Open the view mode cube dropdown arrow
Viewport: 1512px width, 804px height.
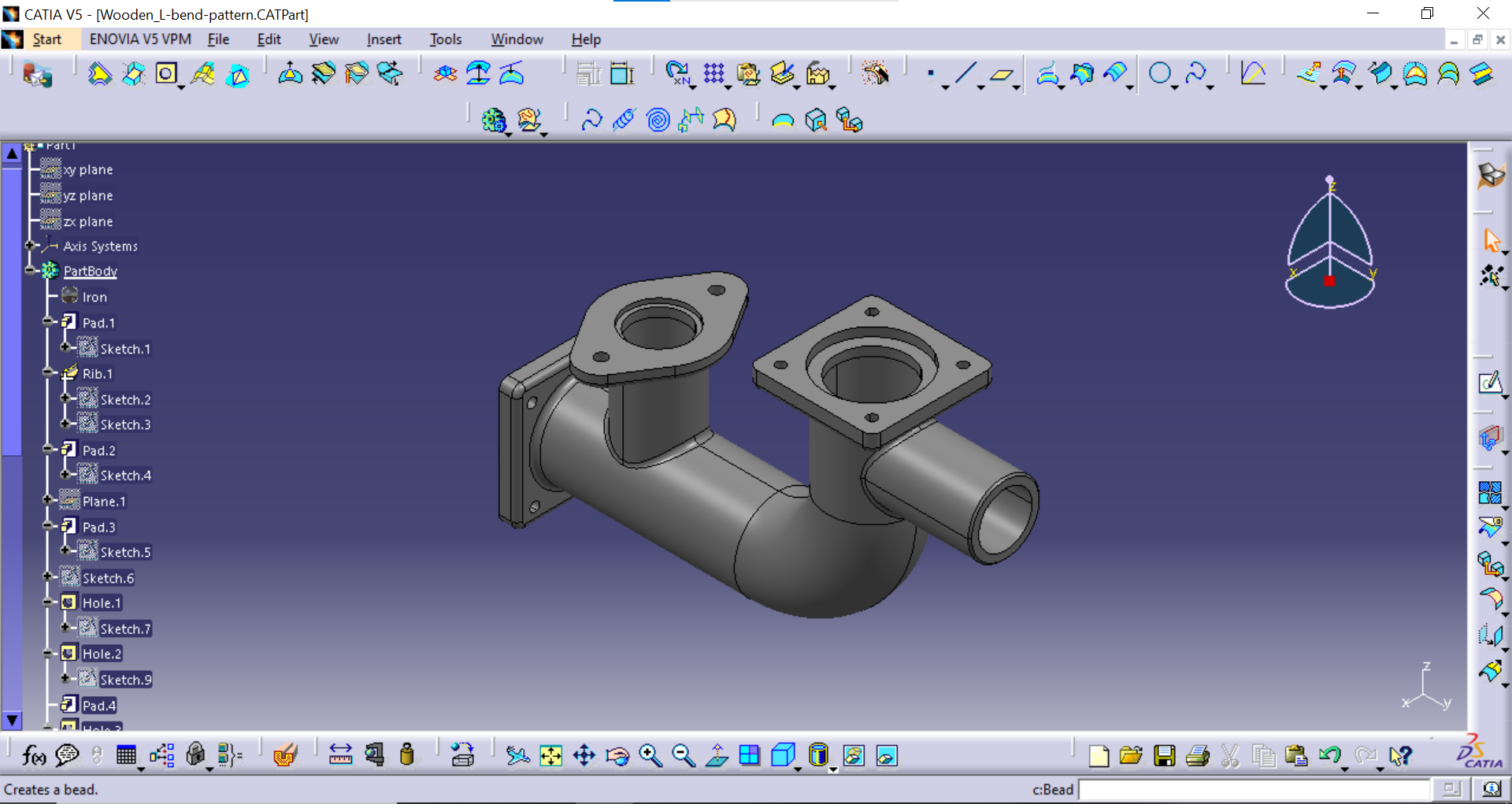click(798, 769)
